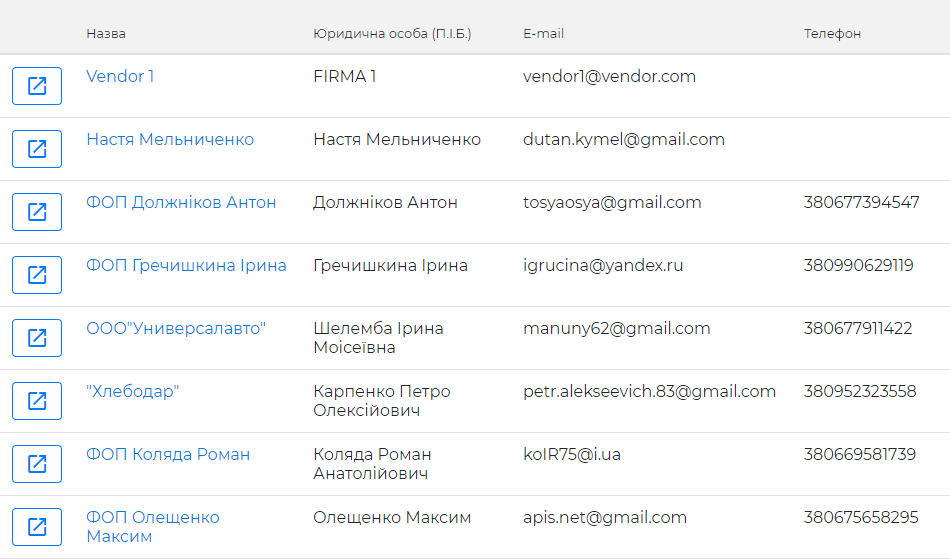The width and height of the screenshot is (950, 560).
Task: Open the edit icon for ФОП Должніков Антон
Action: (x=37, y=212)
